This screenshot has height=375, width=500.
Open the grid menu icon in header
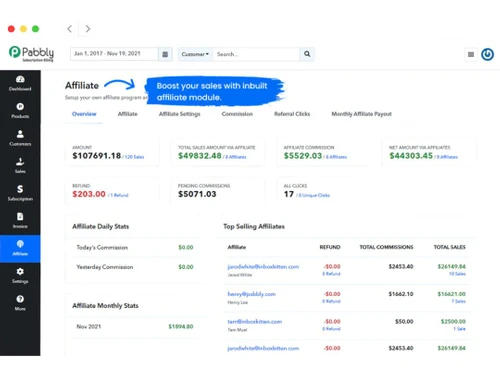click(471, 54)
